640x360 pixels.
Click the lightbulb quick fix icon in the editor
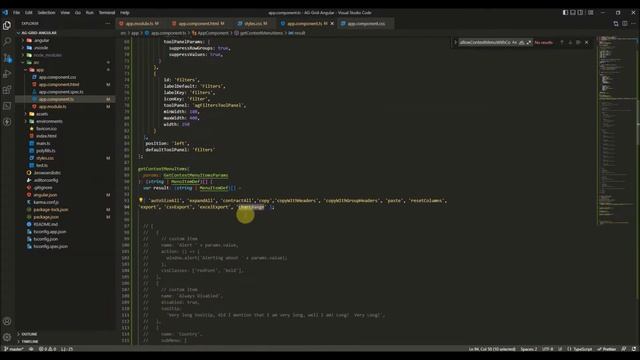141,200
